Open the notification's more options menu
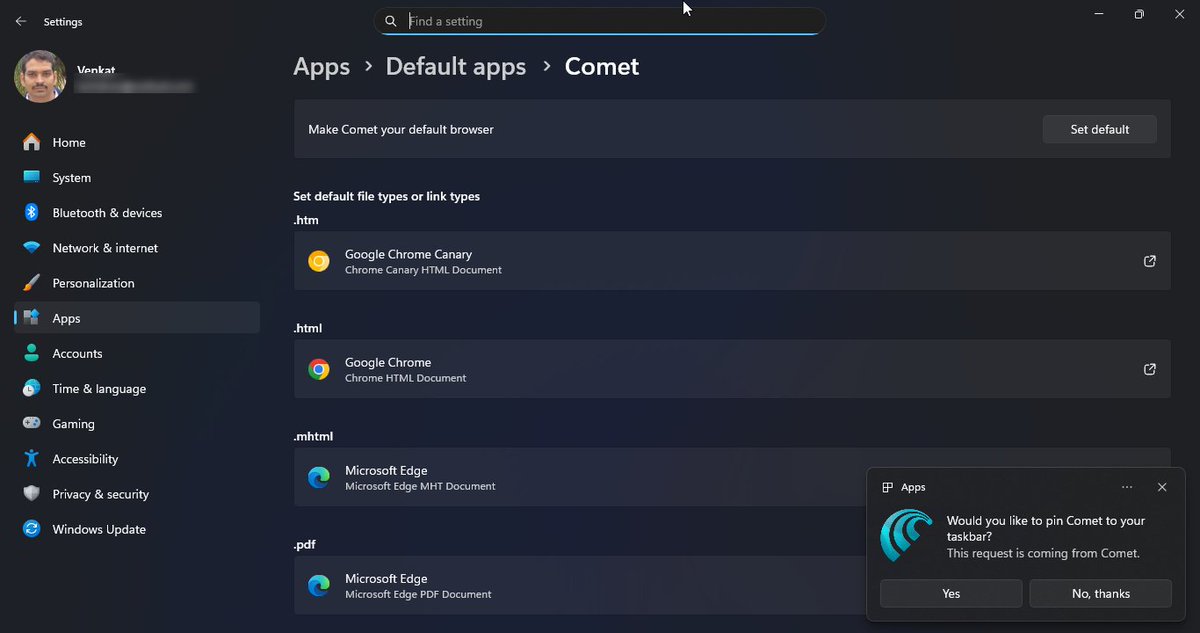 [1127, 487]
